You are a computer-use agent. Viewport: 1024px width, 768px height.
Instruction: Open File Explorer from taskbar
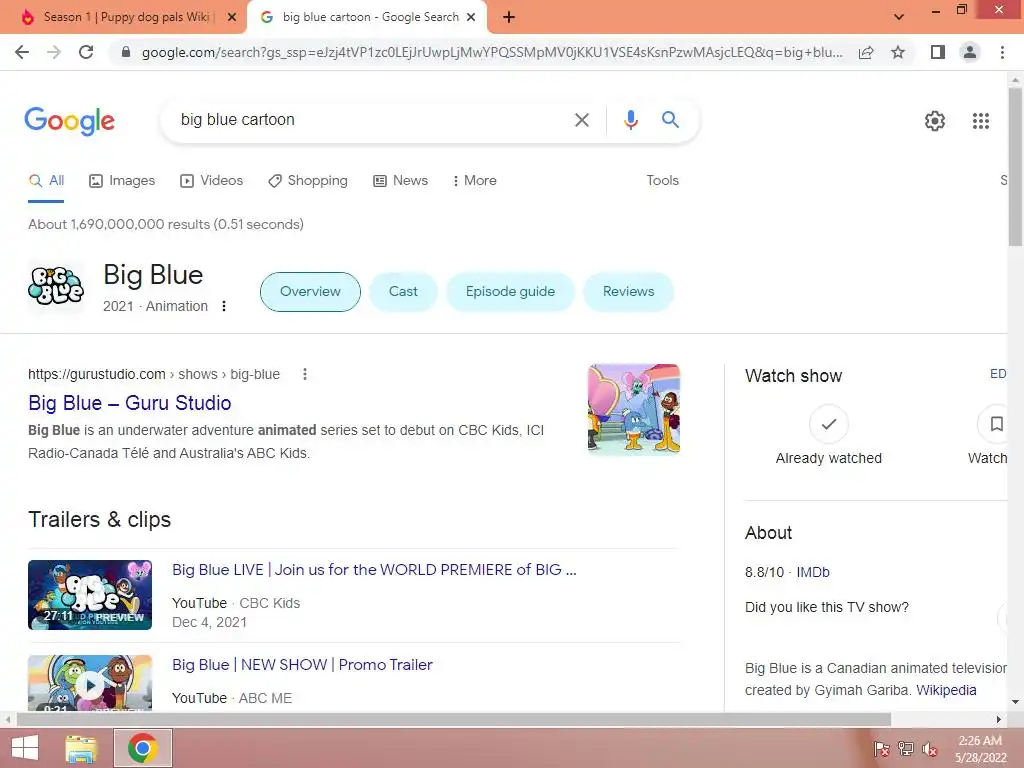(x=81, y=748)
